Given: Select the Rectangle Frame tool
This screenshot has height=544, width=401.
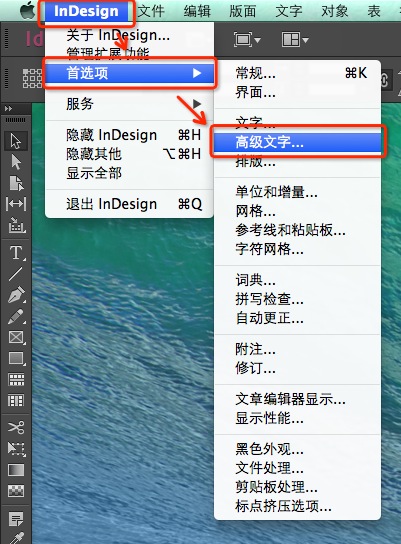Looking at the screenshot, I should (x=16, y=337).
